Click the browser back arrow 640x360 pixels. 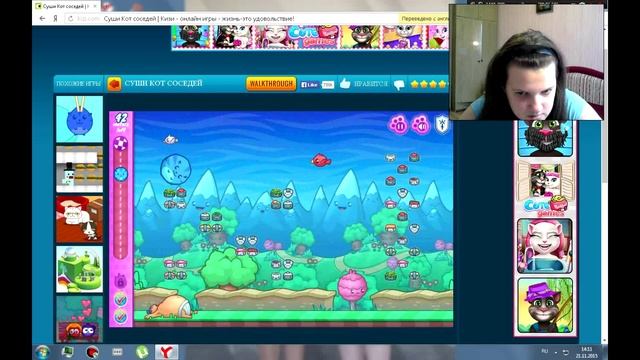(x=42, y=19)
